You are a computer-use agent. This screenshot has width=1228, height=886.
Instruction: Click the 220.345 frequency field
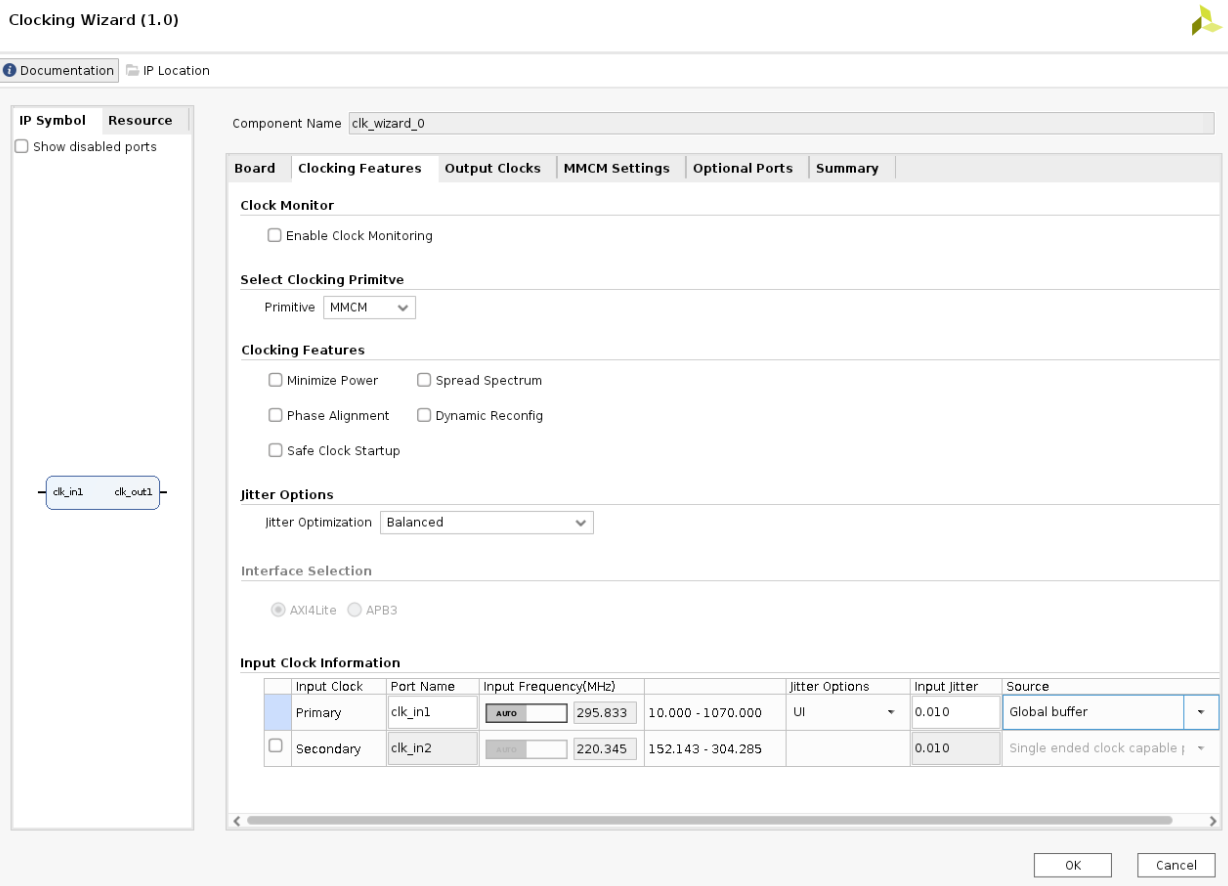[x=605, y=749]
